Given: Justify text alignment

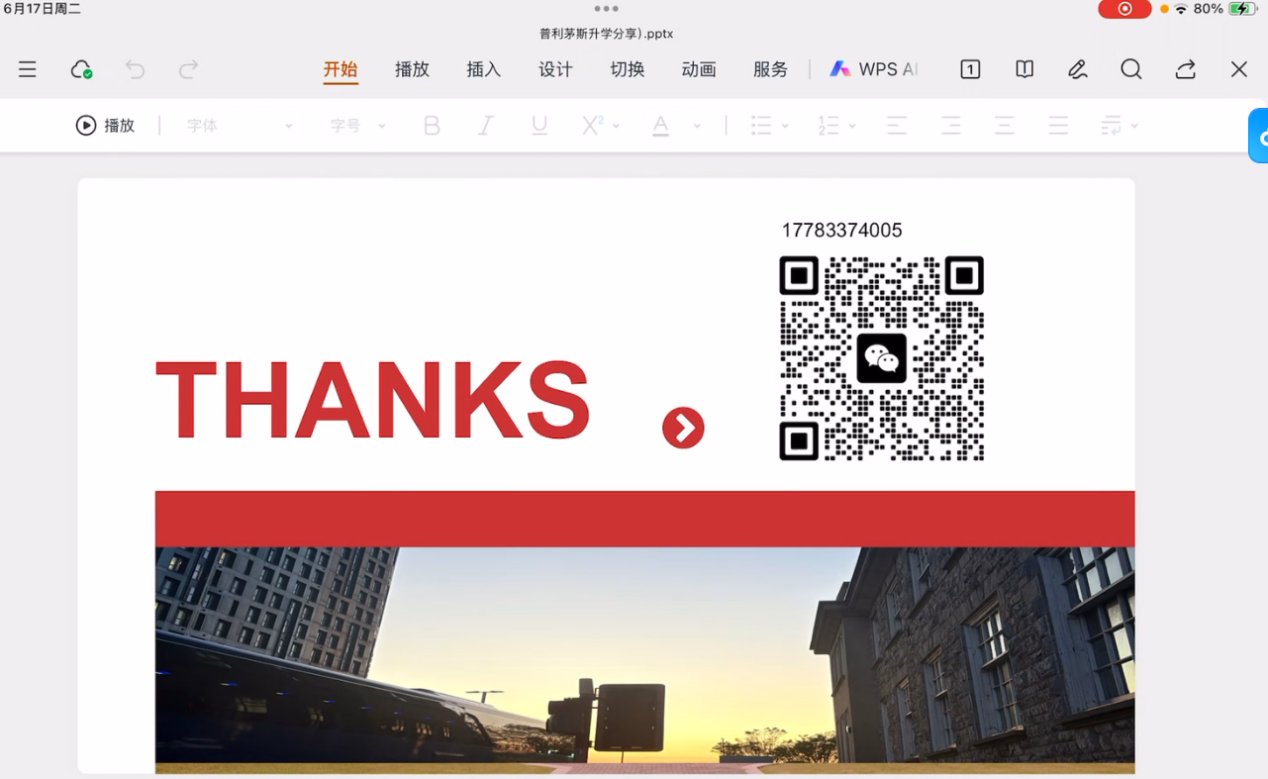Looking at the screenshot, I should point(1058,126).
